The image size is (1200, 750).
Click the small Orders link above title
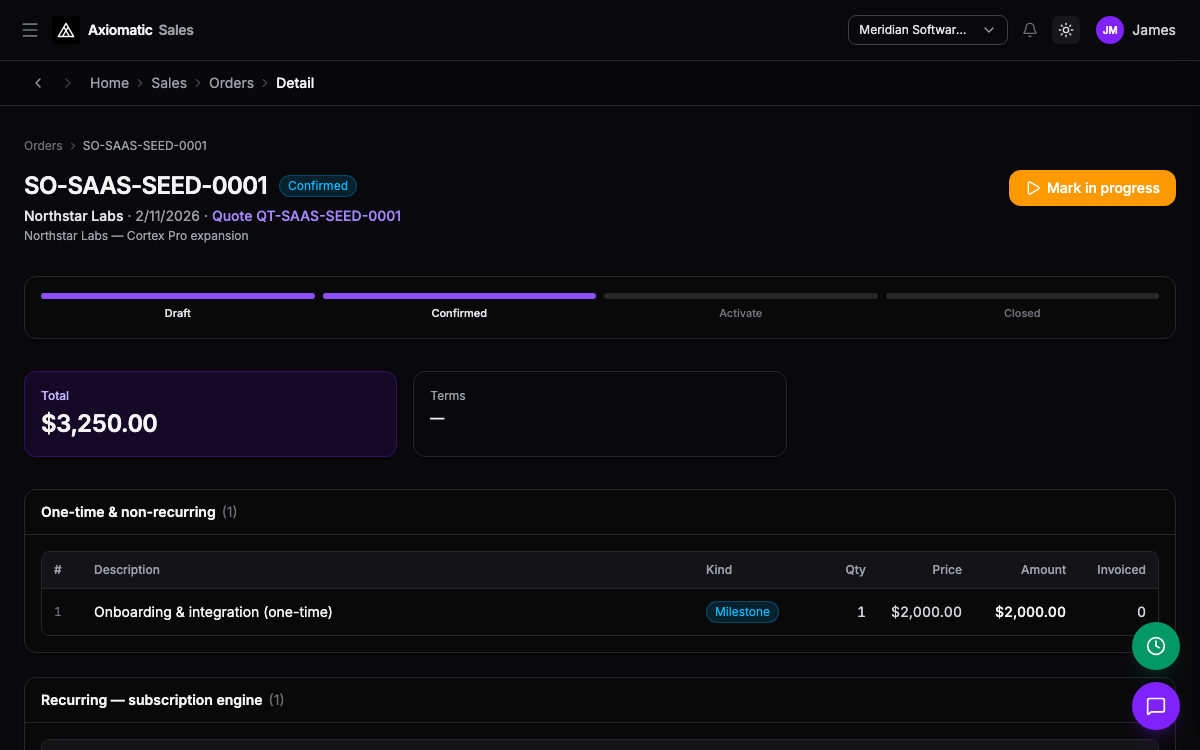[43, 146]
